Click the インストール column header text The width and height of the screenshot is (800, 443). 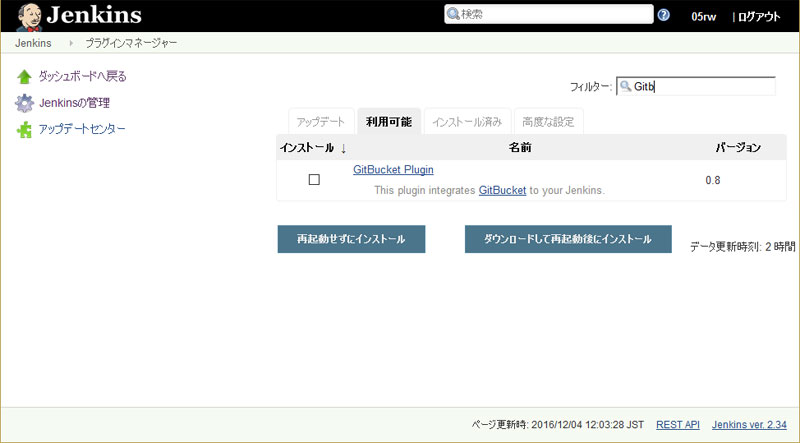click(307, 148)
